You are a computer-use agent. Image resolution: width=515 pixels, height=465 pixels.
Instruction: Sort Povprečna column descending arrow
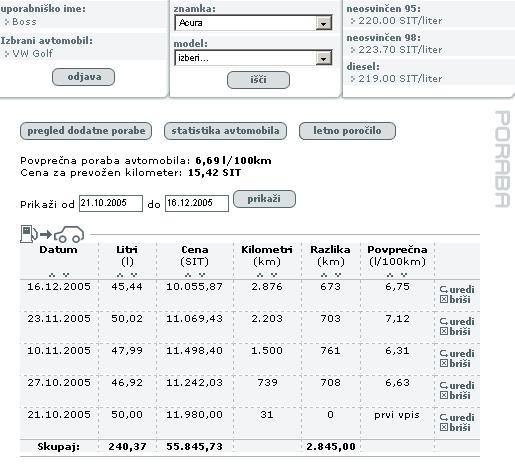(404, 275)
